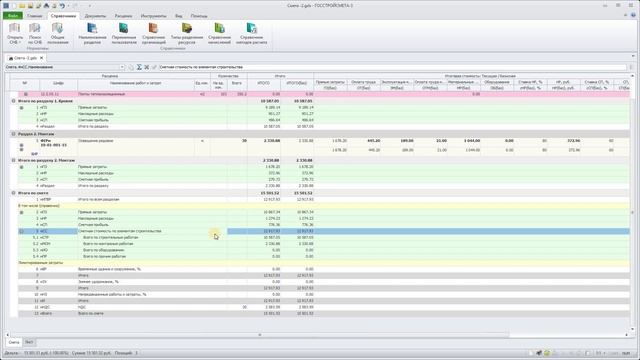Select row 'Всего по строительным работам'
Image resolution: width=640 pixels, height=360 pixels.
[x=323, y=237]
